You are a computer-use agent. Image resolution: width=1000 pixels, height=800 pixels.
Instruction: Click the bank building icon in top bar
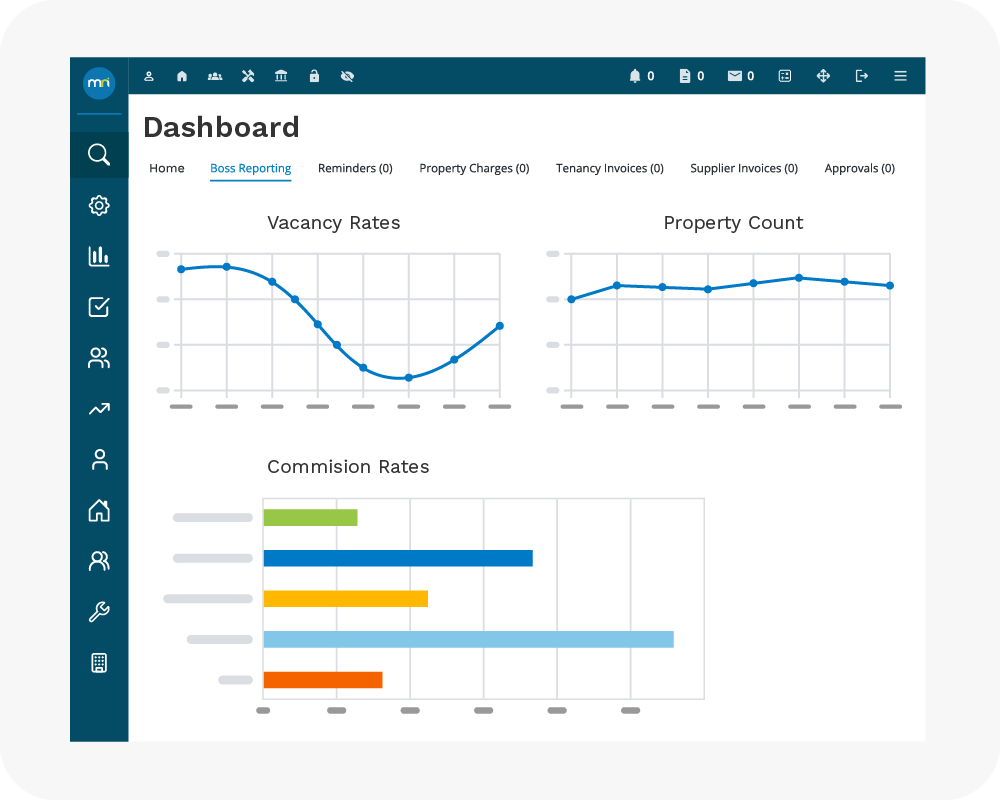(281, 76)
